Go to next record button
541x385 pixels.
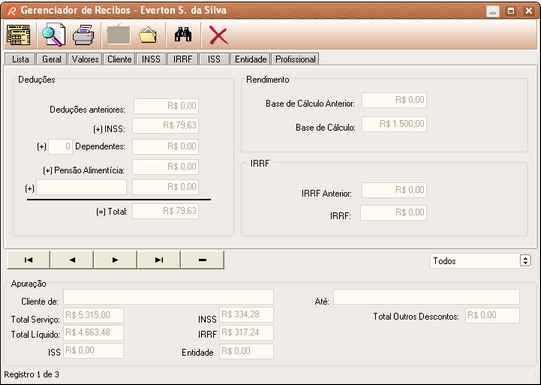pos(115,260)
